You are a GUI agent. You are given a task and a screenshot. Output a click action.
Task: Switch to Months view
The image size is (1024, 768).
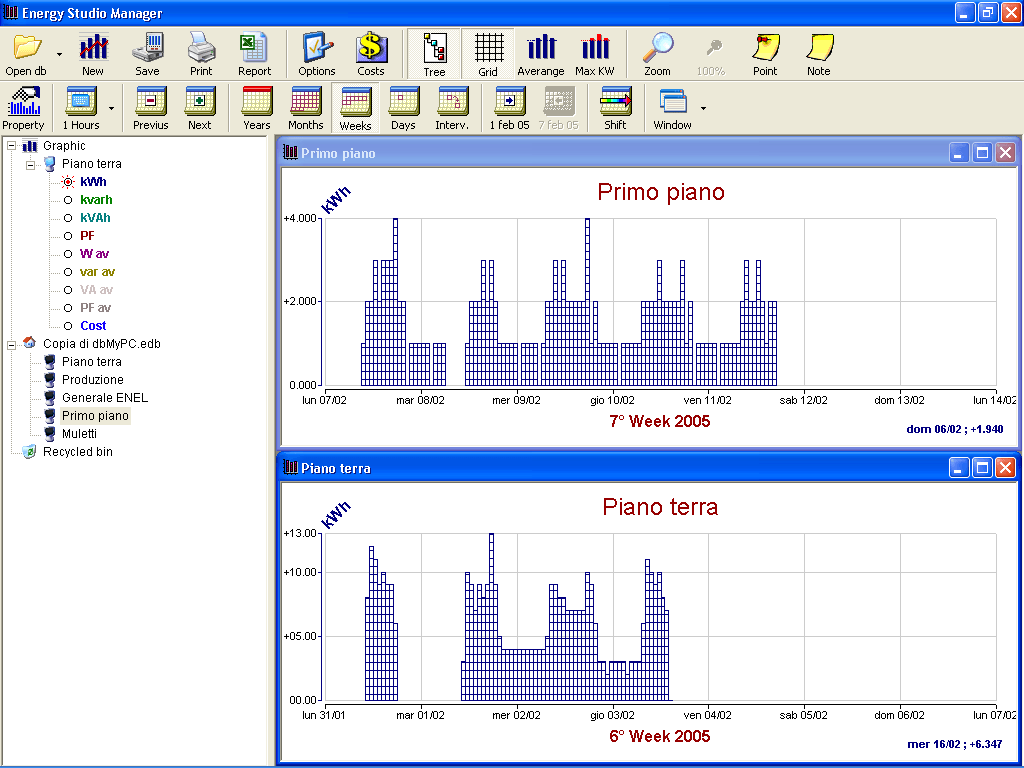[305, 102]
